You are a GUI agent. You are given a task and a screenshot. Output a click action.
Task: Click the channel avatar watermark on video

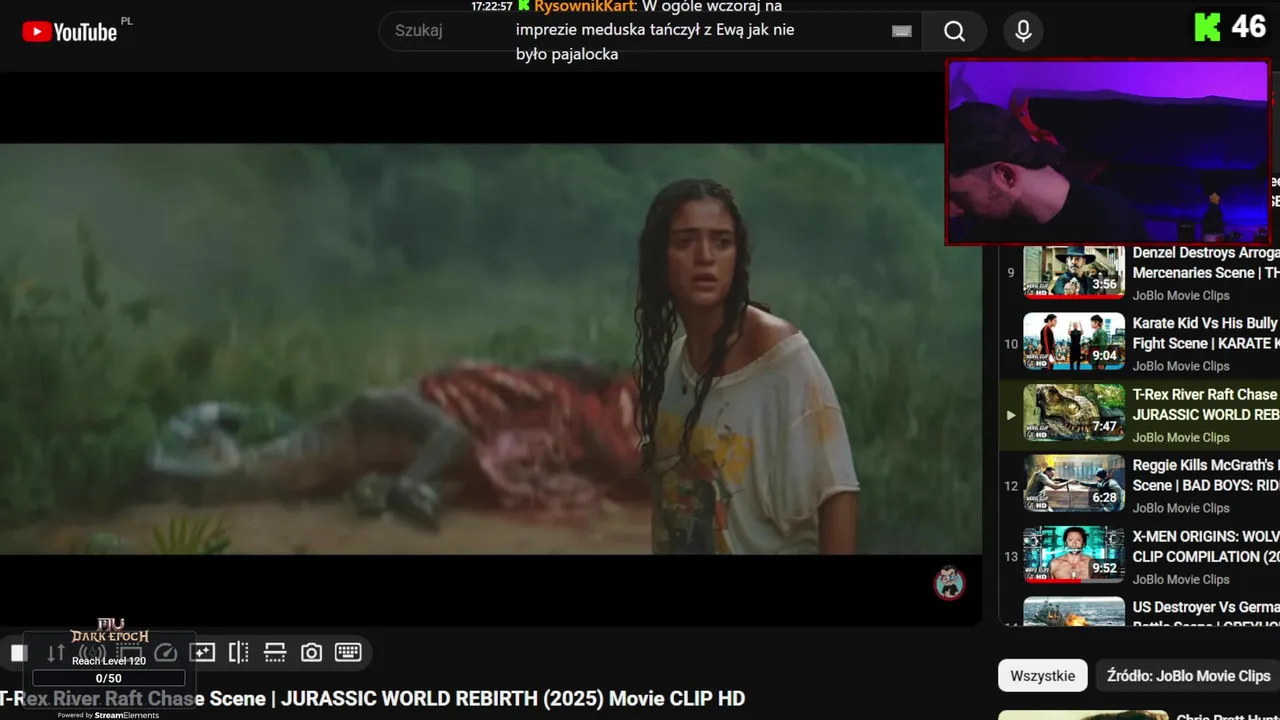tap(949, 582)
